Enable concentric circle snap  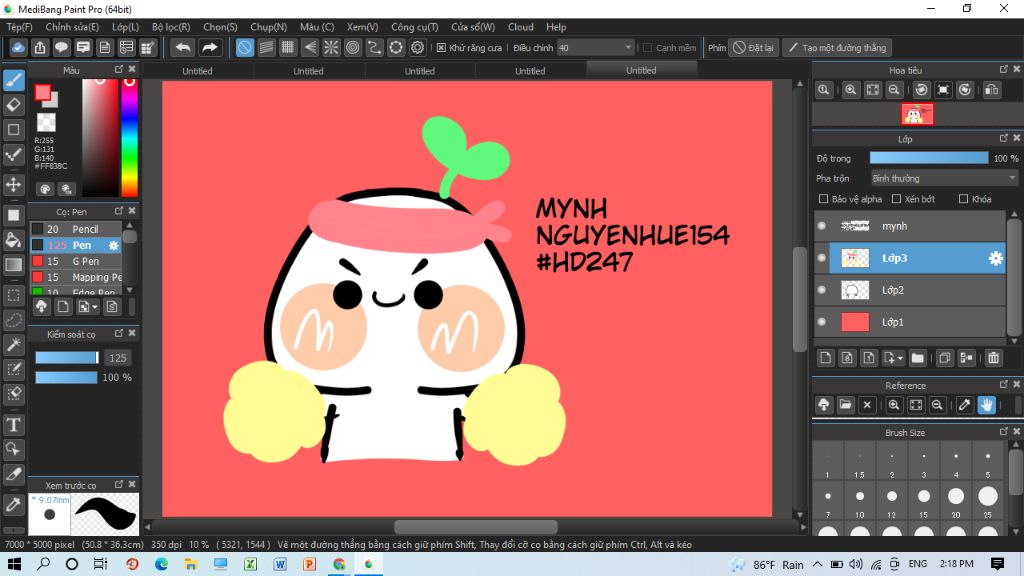pos(353,48)
